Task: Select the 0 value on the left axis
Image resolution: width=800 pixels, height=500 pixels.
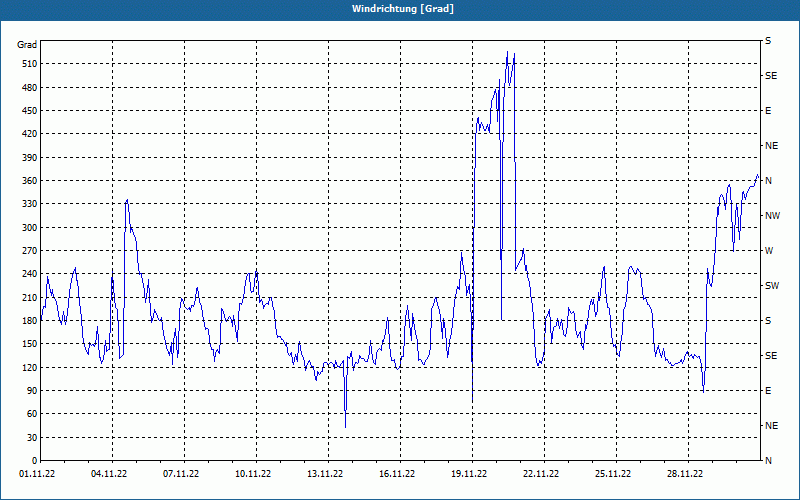Action: click(35, 460)
